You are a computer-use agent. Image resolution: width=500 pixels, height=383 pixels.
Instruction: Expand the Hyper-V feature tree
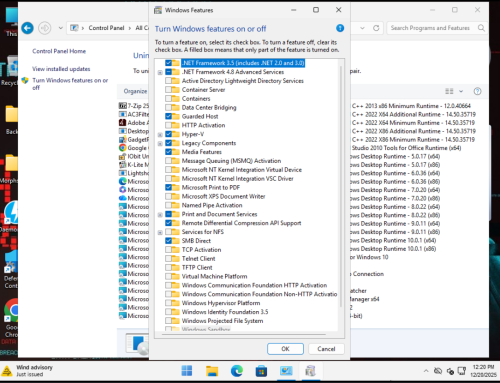(x=160, y=135)
